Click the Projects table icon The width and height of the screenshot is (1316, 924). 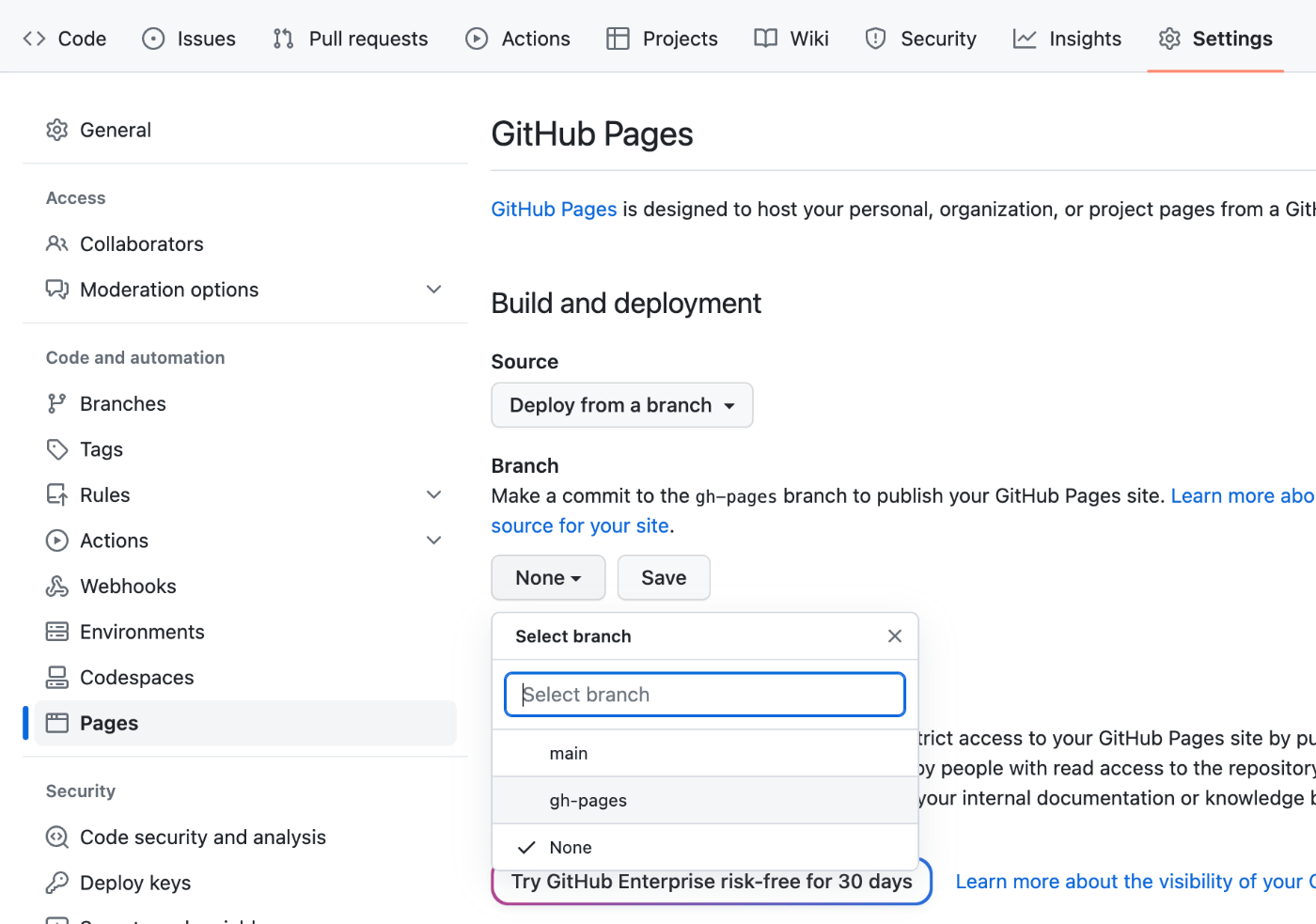click(618, 39)
